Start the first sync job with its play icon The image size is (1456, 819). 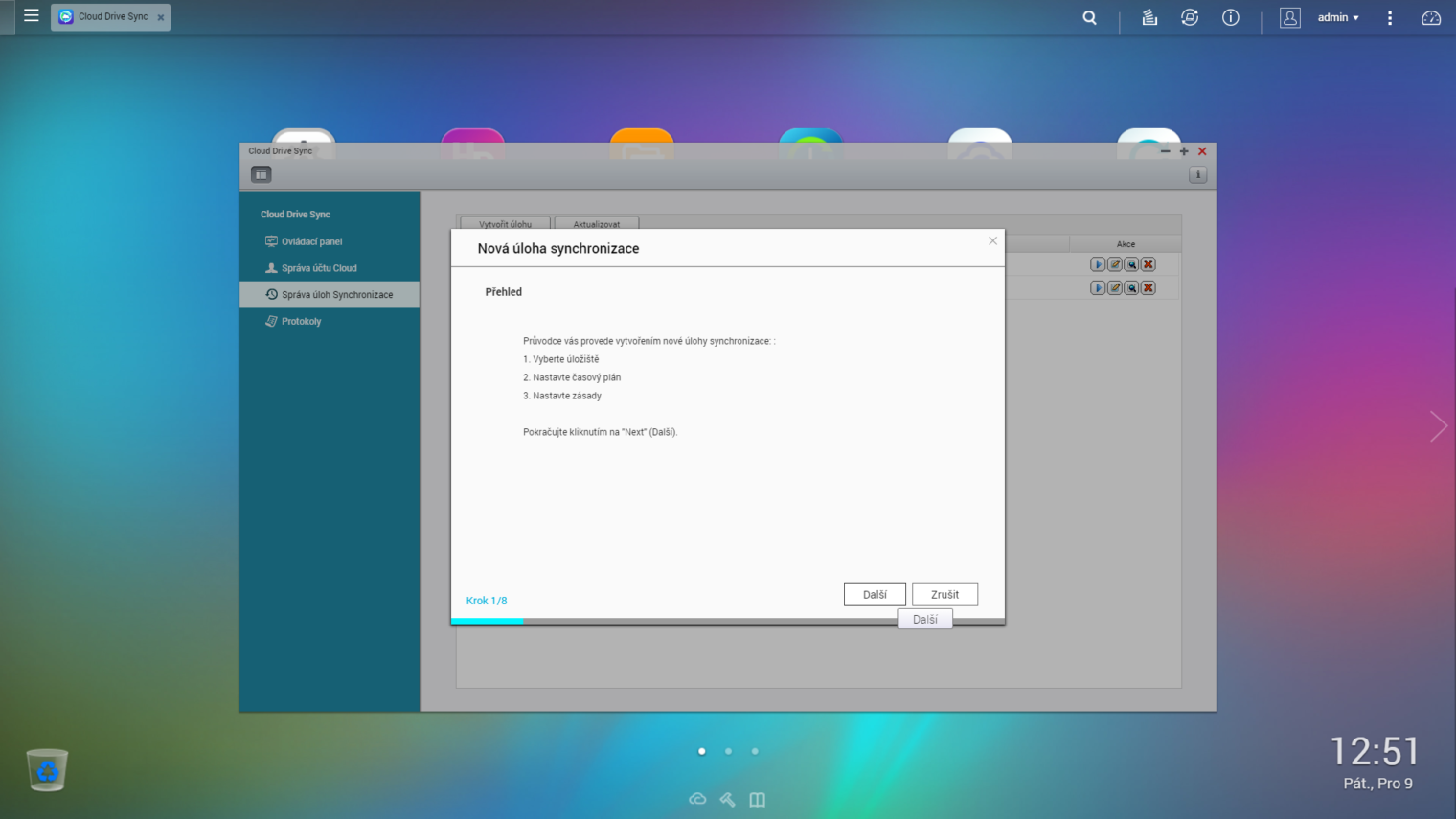[1098, 264]
